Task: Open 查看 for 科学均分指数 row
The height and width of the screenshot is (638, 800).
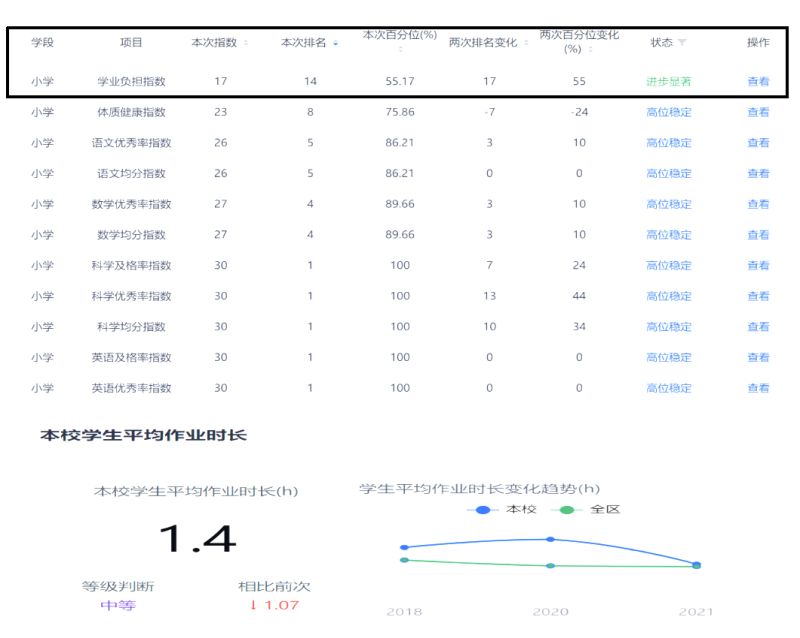Action: point(758,326)
